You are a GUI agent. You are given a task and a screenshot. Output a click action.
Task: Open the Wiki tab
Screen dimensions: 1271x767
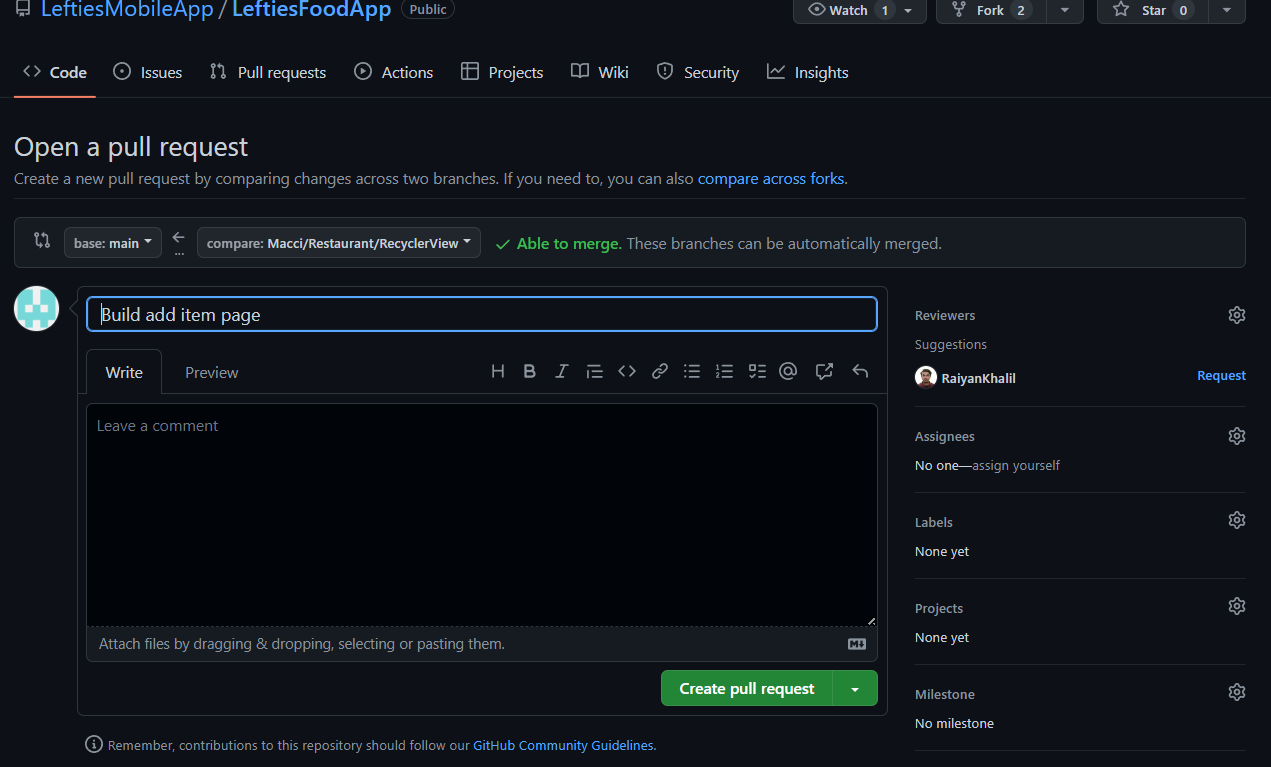(x=600, y=72)
